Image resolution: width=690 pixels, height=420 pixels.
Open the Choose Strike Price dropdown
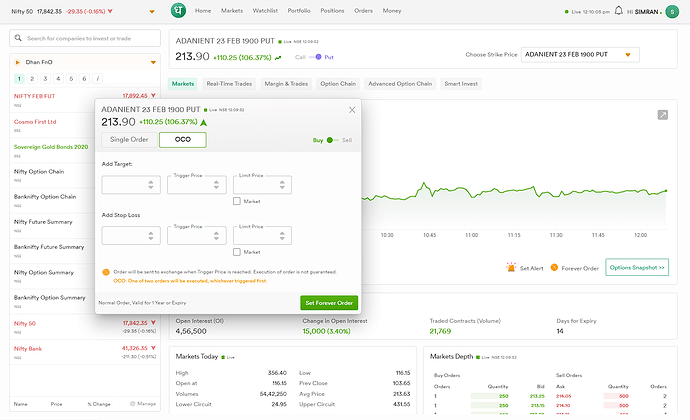pos(580,55)
